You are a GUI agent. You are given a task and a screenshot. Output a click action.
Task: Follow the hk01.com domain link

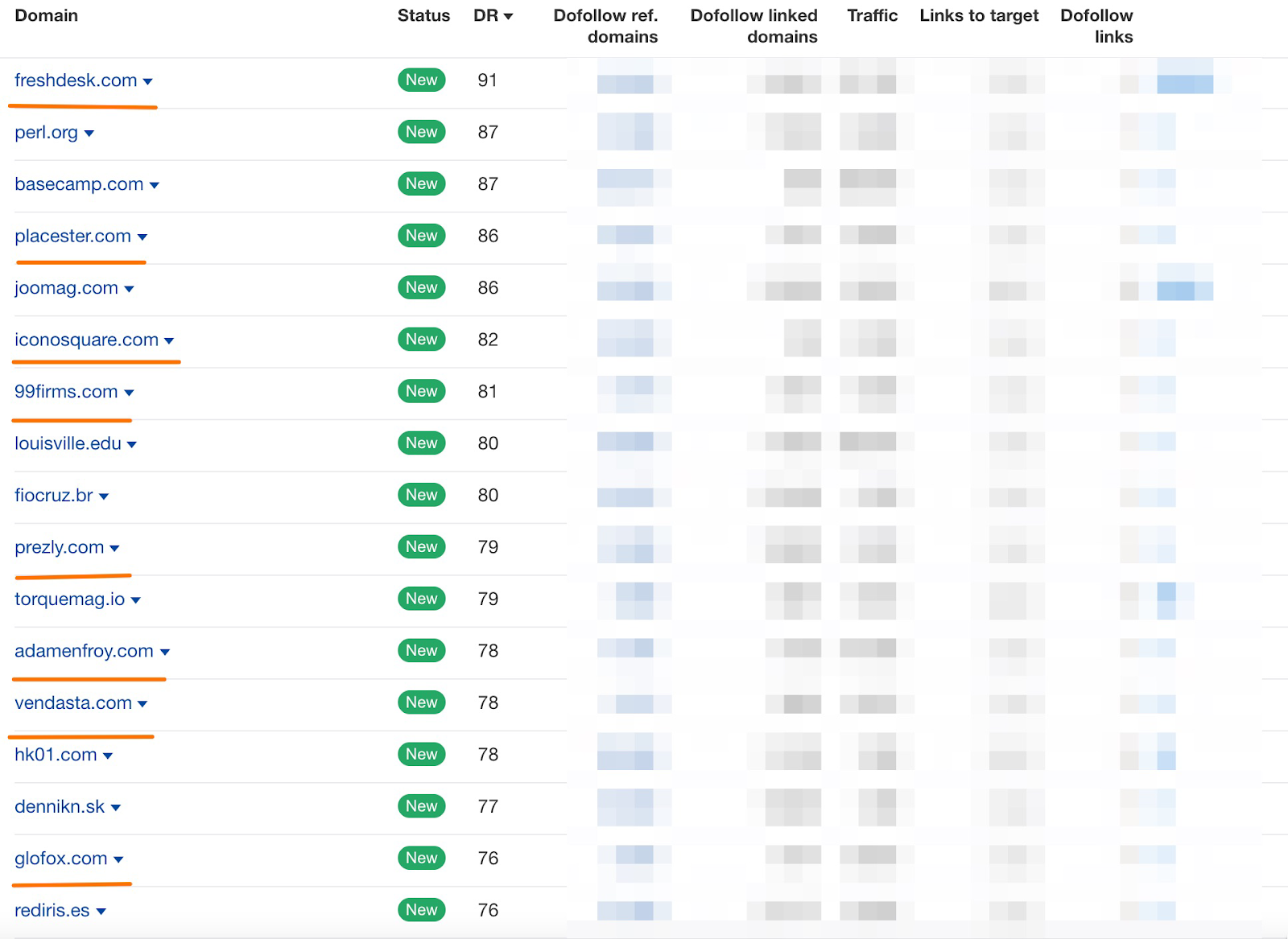(56, 755)
